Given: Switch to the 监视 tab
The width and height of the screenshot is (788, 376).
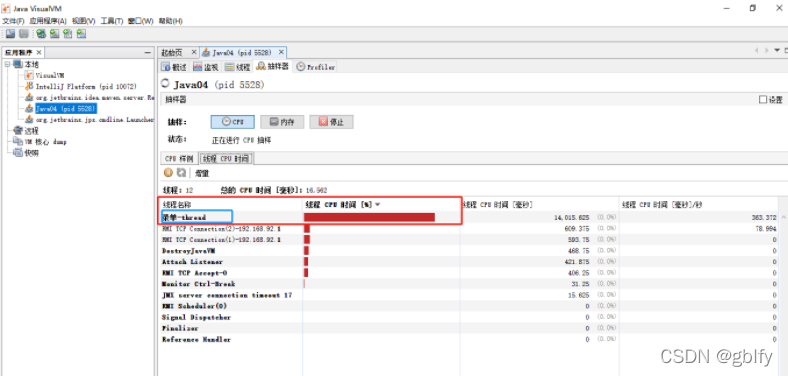Looking at the screenshot, I should pos(206,66).
